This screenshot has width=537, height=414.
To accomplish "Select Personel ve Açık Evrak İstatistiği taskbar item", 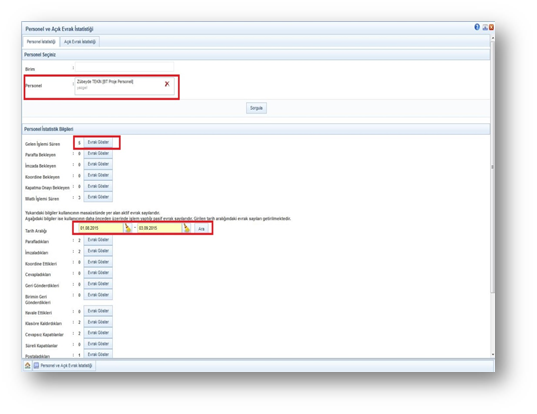I will 63,365.
